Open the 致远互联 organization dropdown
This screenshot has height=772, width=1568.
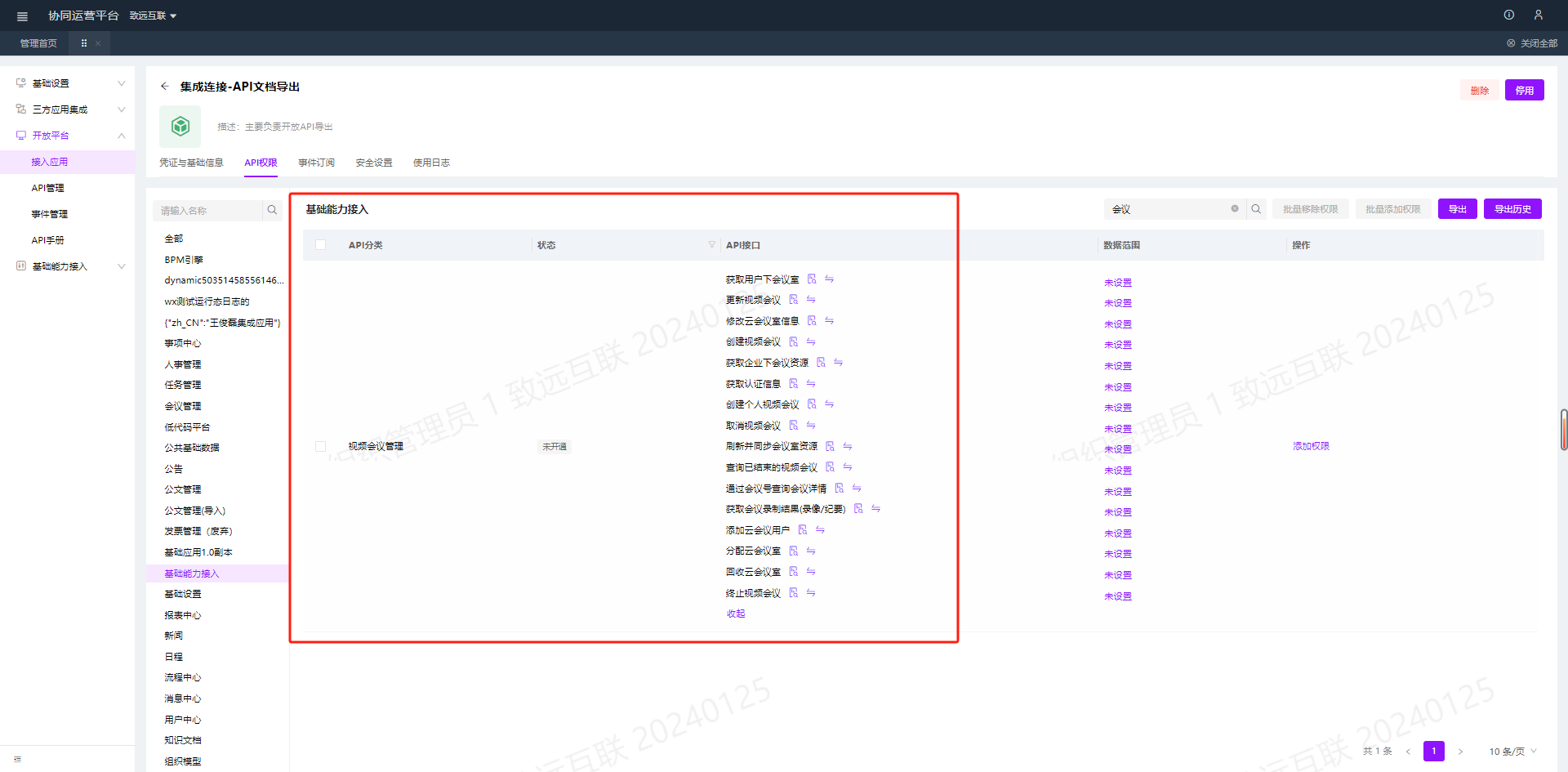pos(153,16)
